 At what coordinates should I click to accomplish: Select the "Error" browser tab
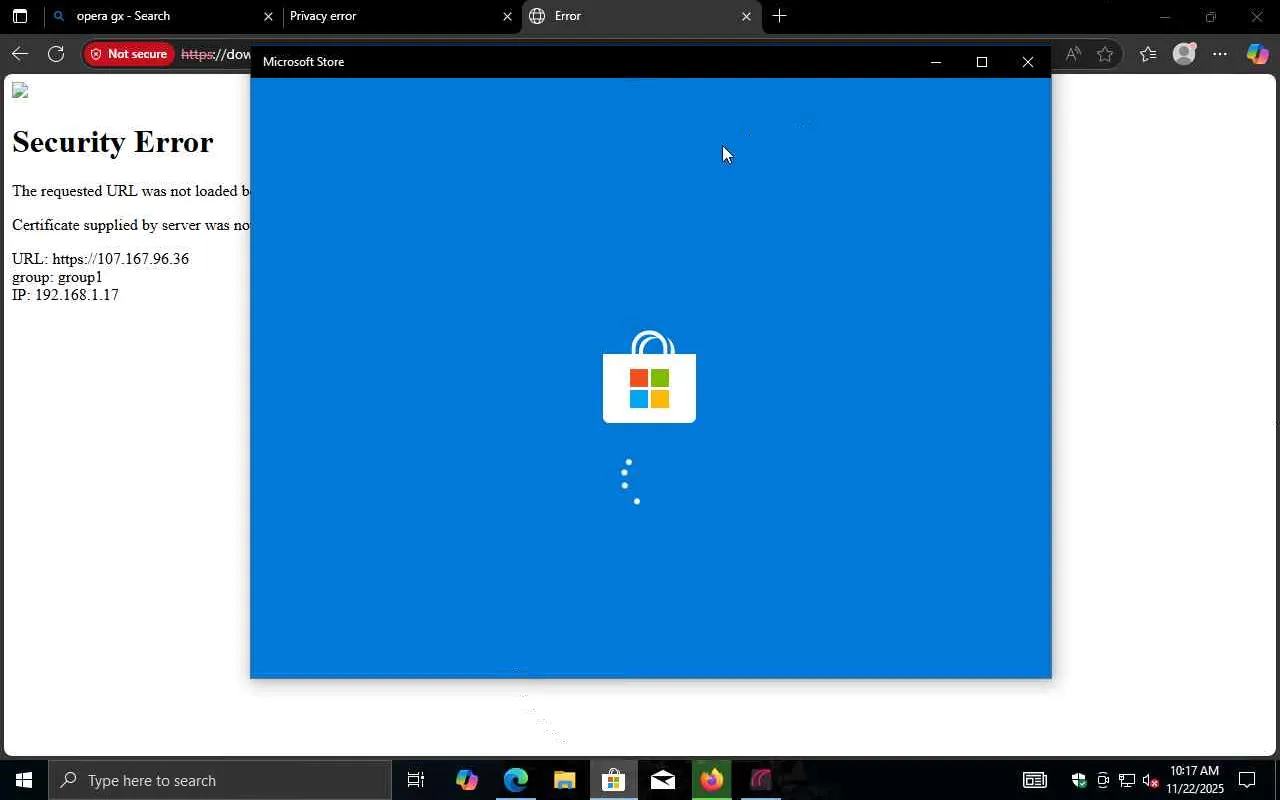(x=641, y=16)
